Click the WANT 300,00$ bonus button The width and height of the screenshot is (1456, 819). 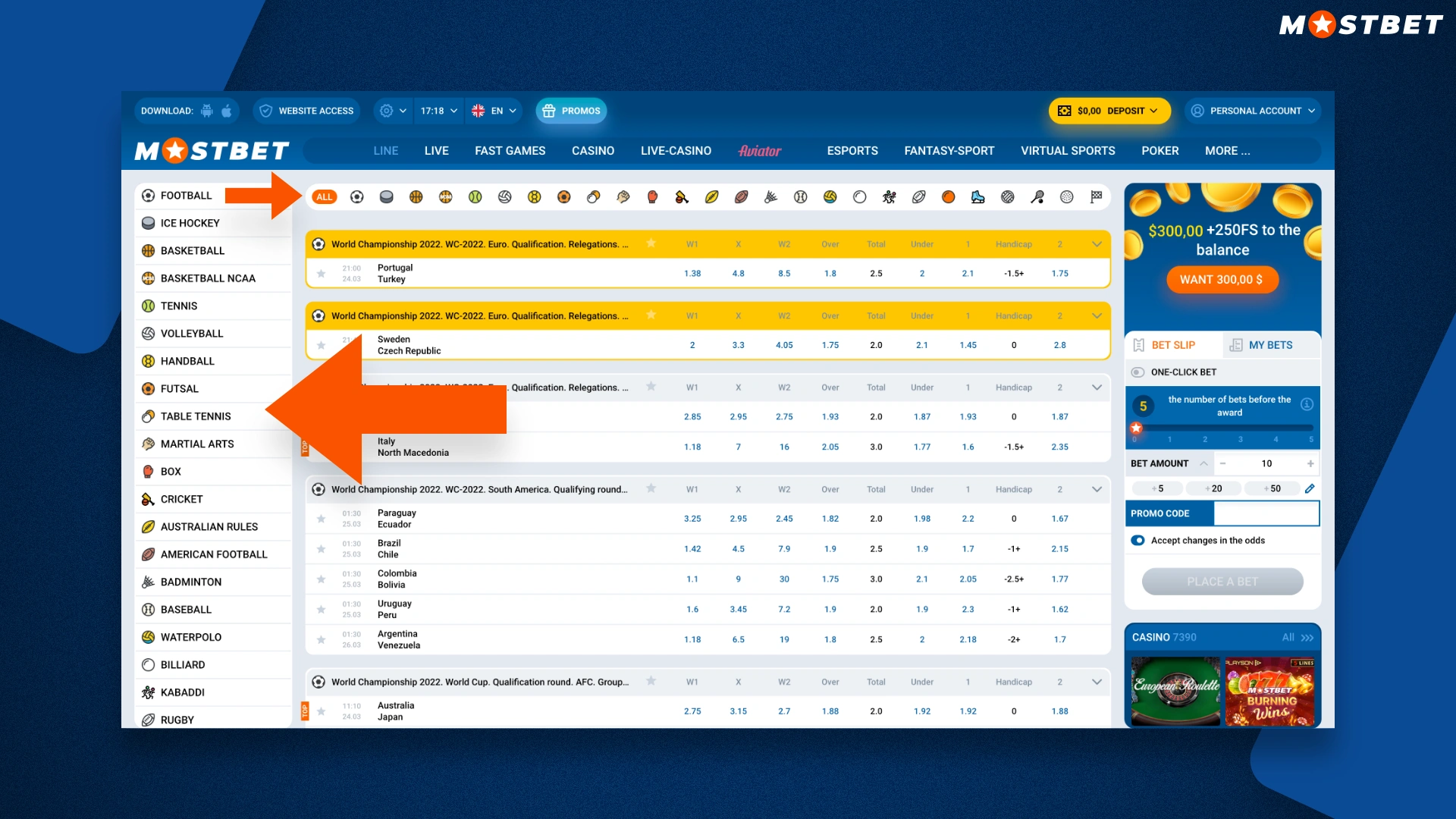click(1222, 279)
